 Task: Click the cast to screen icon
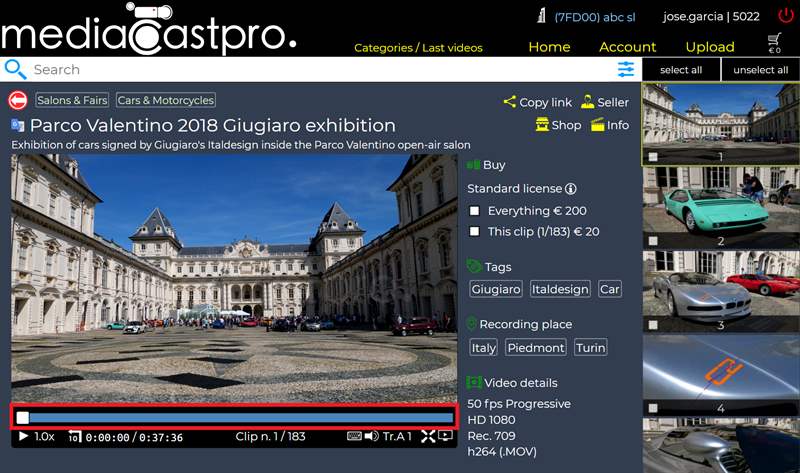(x=445, y=436)
